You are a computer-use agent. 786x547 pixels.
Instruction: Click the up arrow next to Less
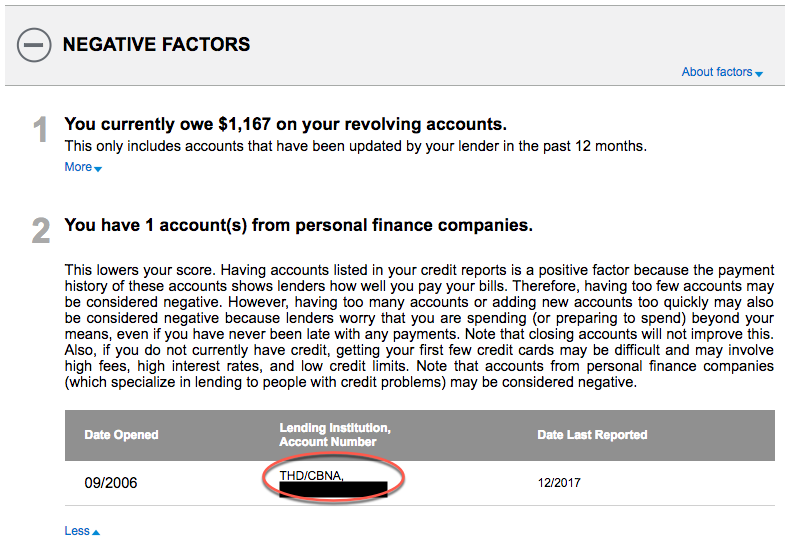click(x=96, y=532)
